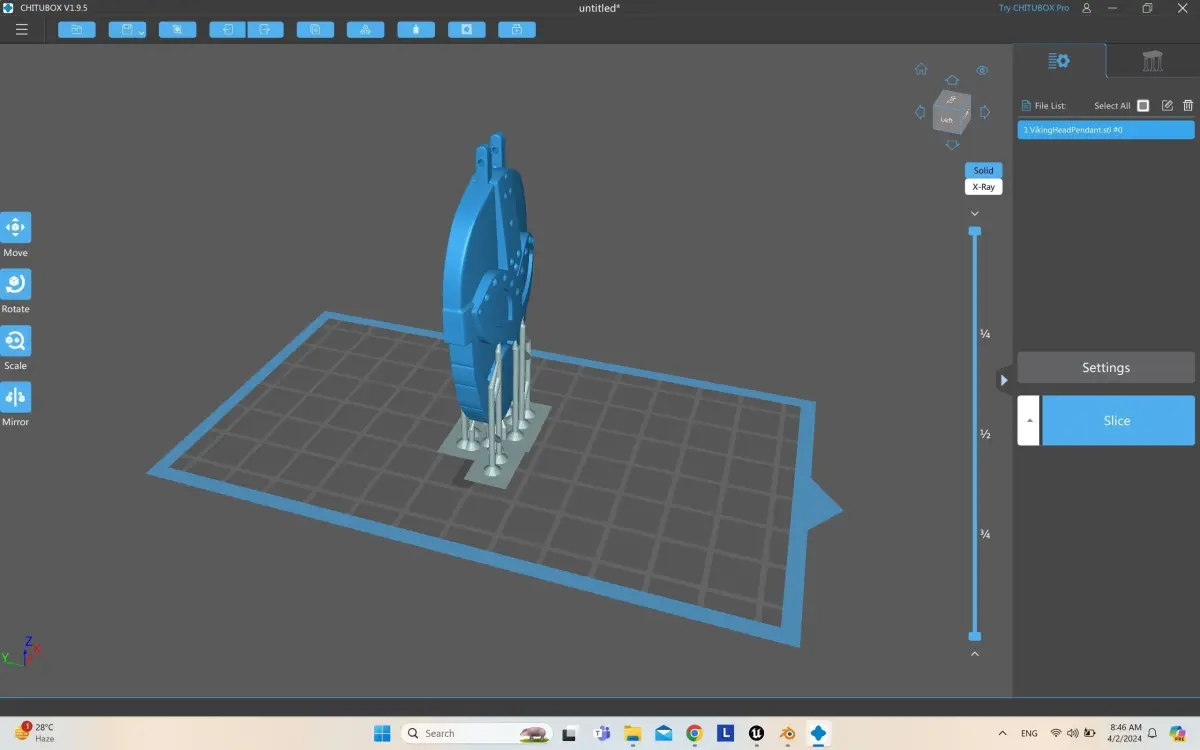
Task: Open a file with the folder toolbar icon
Action: click(77, 30)
